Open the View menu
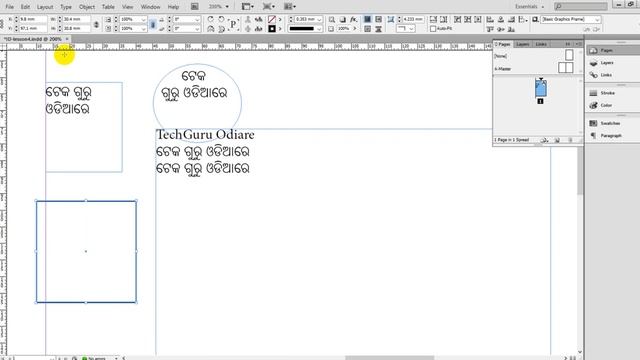 (128, 7)
